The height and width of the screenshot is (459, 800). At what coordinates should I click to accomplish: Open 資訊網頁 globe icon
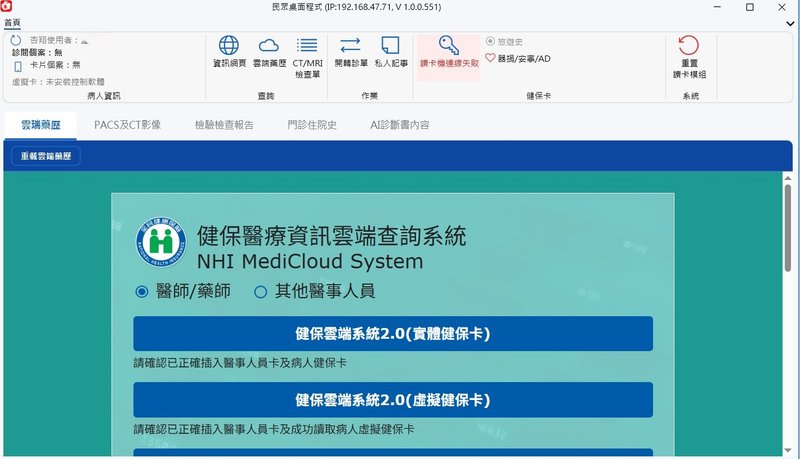click(x=229, y=45)
